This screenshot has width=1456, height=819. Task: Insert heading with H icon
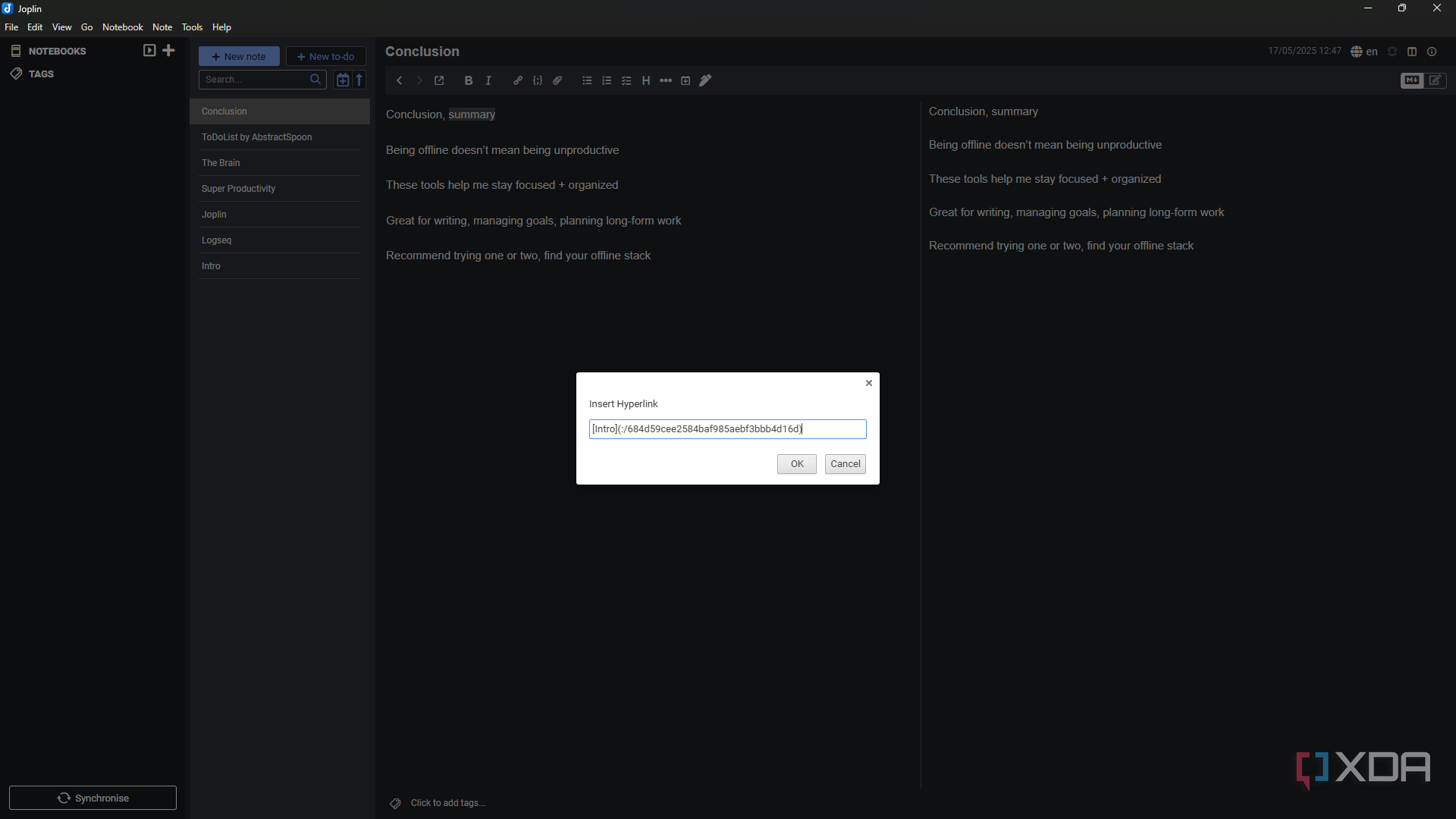(646, 80)
